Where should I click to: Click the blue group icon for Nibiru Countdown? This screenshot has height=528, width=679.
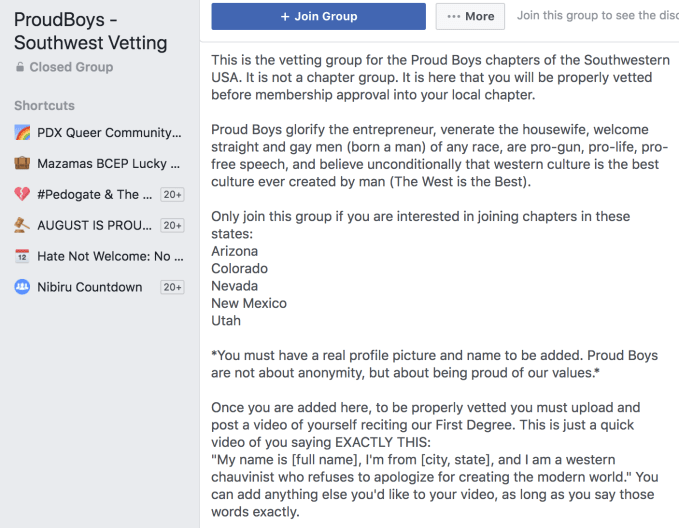pos(22,287)
